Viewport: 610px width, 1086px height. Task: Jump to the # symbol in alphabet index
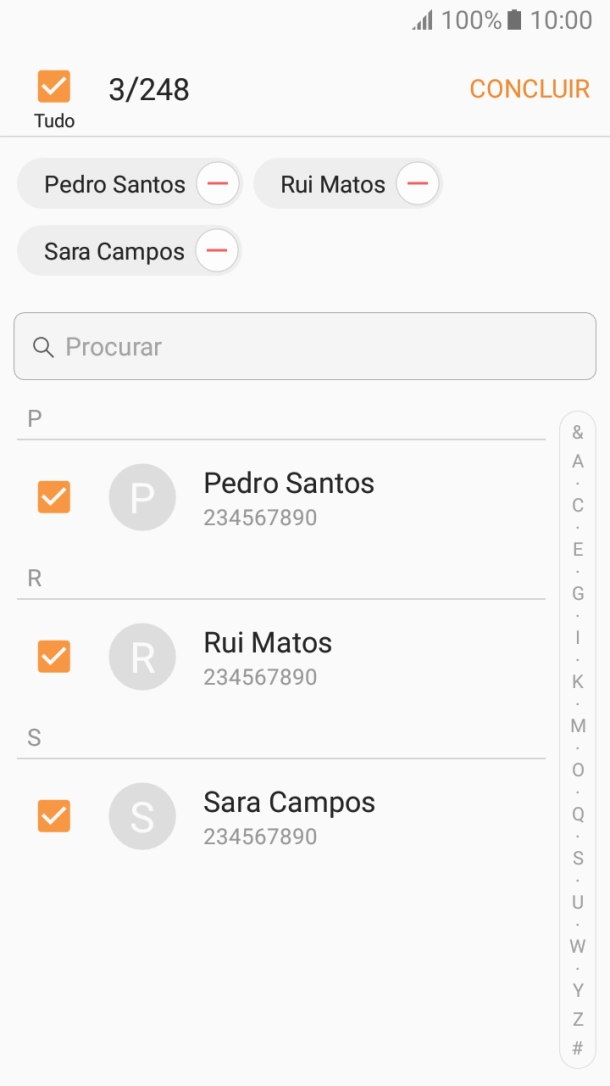(x=577, y=1048)
